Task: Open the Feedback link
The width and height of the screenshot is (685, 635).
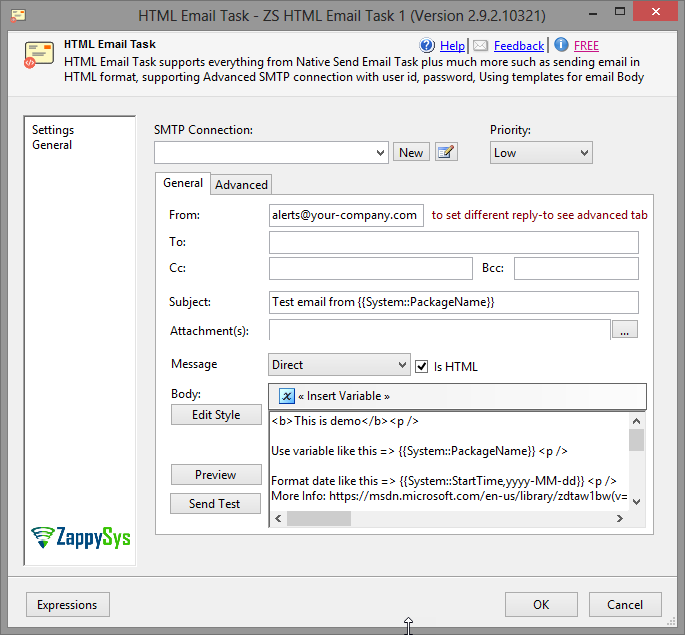Action: point(519,45)
